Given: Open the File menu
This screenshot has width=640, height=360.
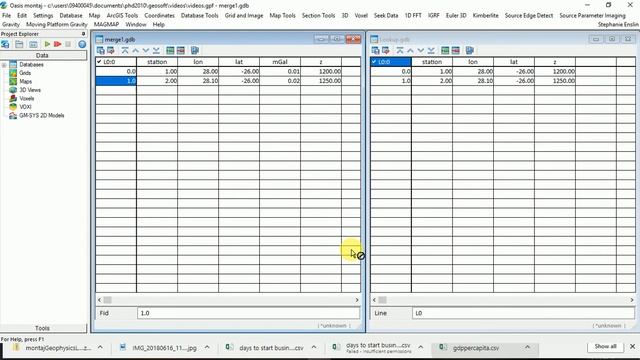Looking at the screenshot, I should pyautogui.click(x=7, y=16).
